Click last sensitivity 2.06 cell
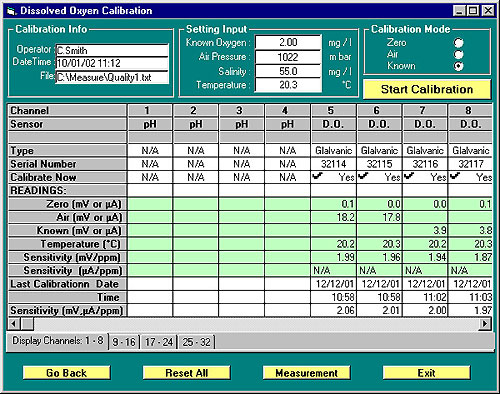This screenshot has height=394, width=500. [x=333, y=311]
